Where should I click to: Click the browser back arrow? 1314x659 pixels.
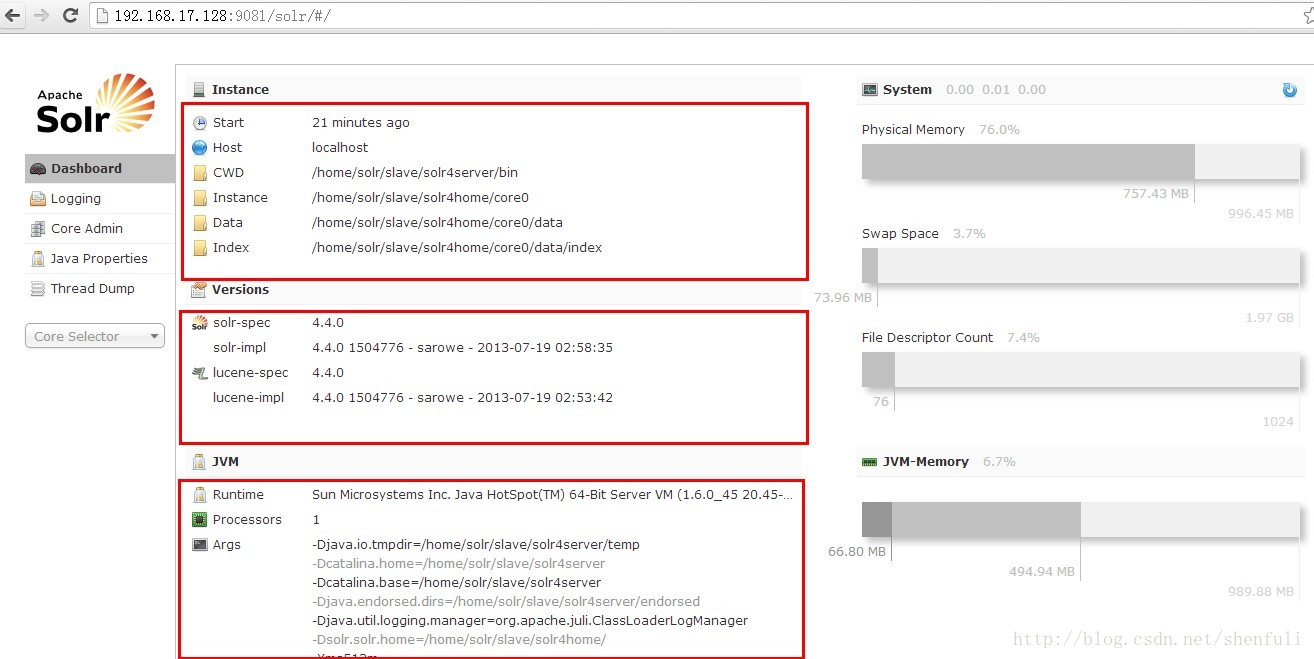13,15
